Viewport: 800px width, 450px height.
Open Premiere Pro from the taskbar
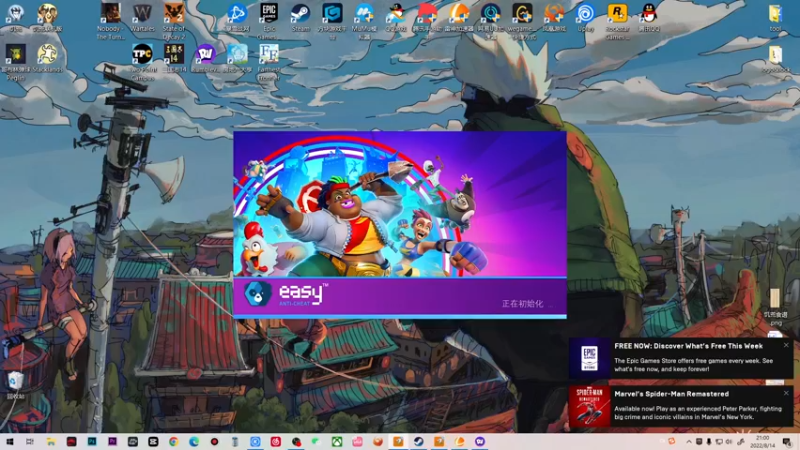(112, 441)
